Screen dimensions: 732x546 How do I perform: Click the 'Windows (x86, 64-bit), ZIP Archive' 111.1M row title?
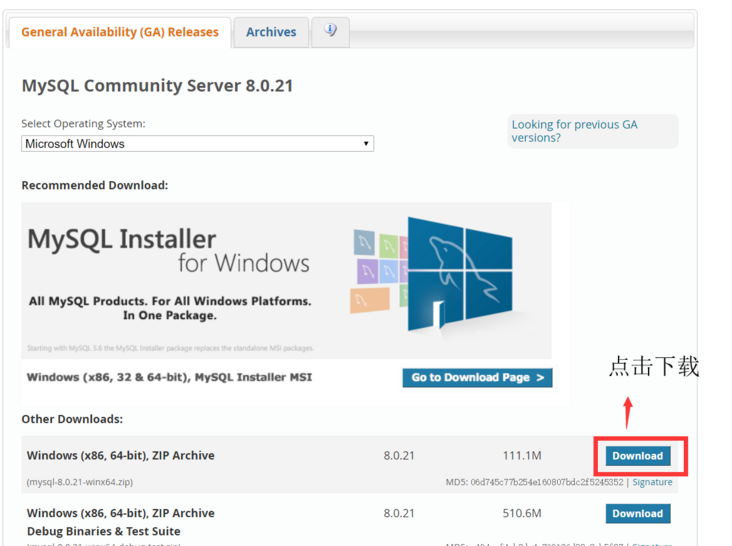121,455
